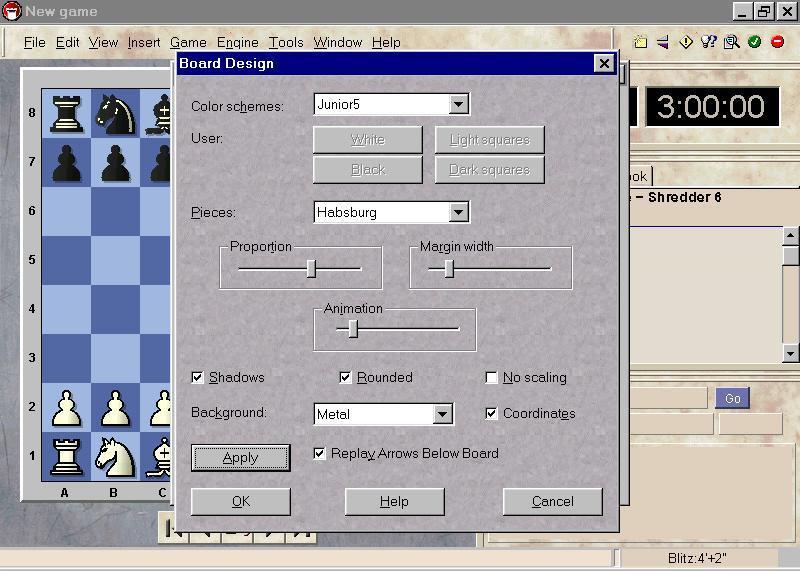The height and width of the screenshot is (571, 800).
Task: Click the green checkmark toolbar icon
Action: point(754,42)
